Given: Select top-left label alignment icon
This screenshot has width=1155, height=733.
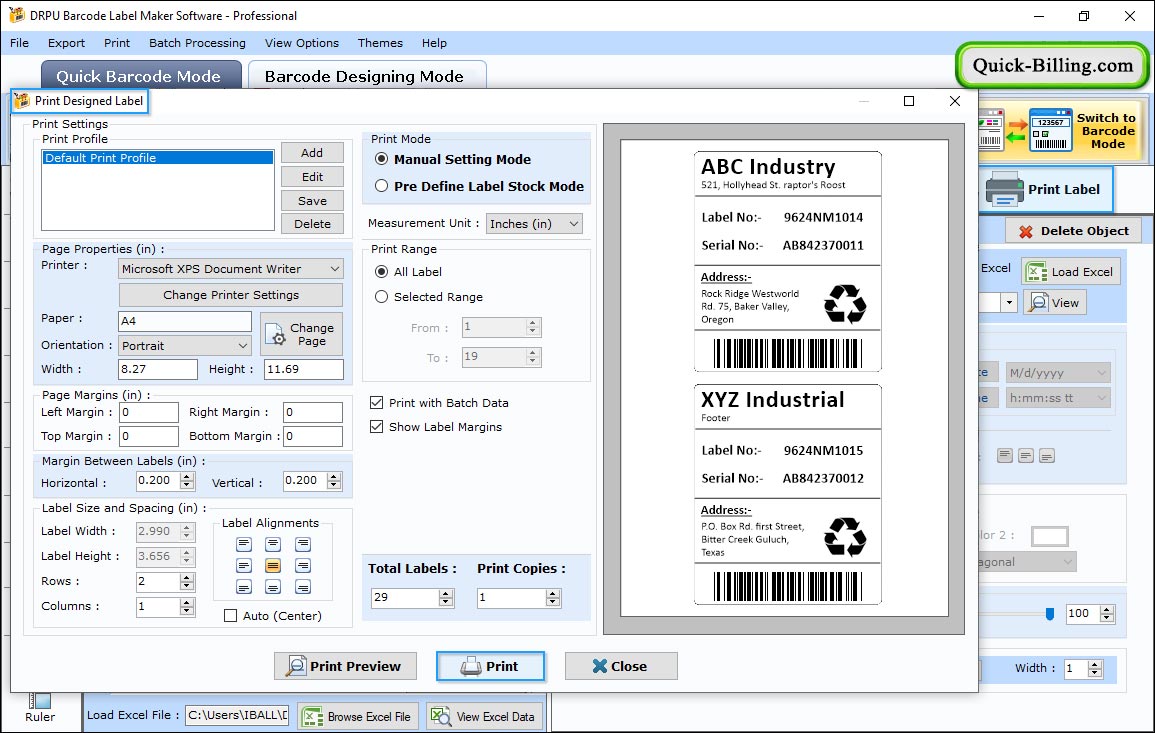Looking at the screenshot, I should pyautogui.click(x=244, y=544).
